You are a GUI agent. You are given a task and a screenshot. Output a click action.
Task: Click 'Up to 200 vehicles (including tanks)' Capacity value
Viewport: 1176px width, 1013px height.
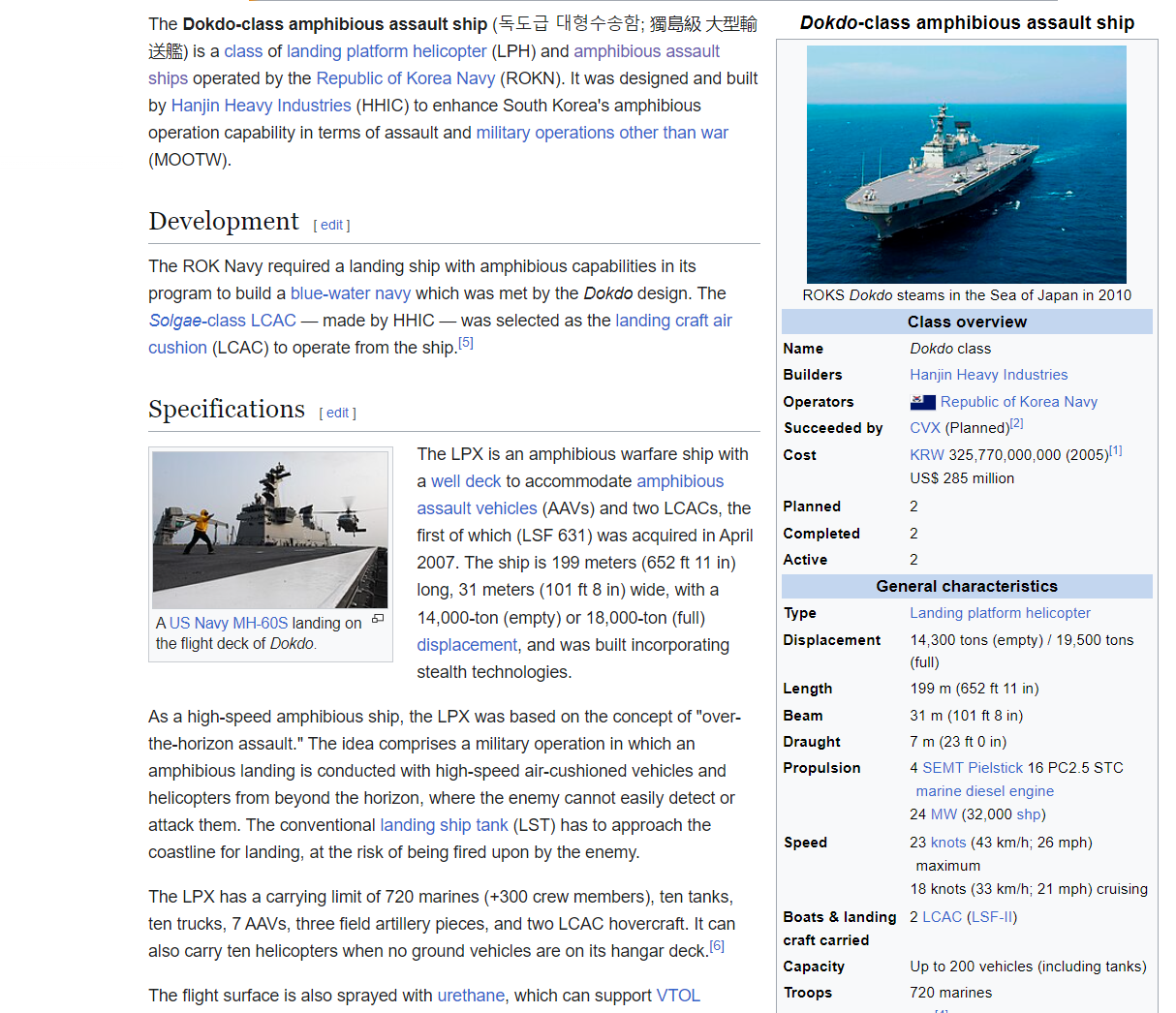pos(1028,967)
